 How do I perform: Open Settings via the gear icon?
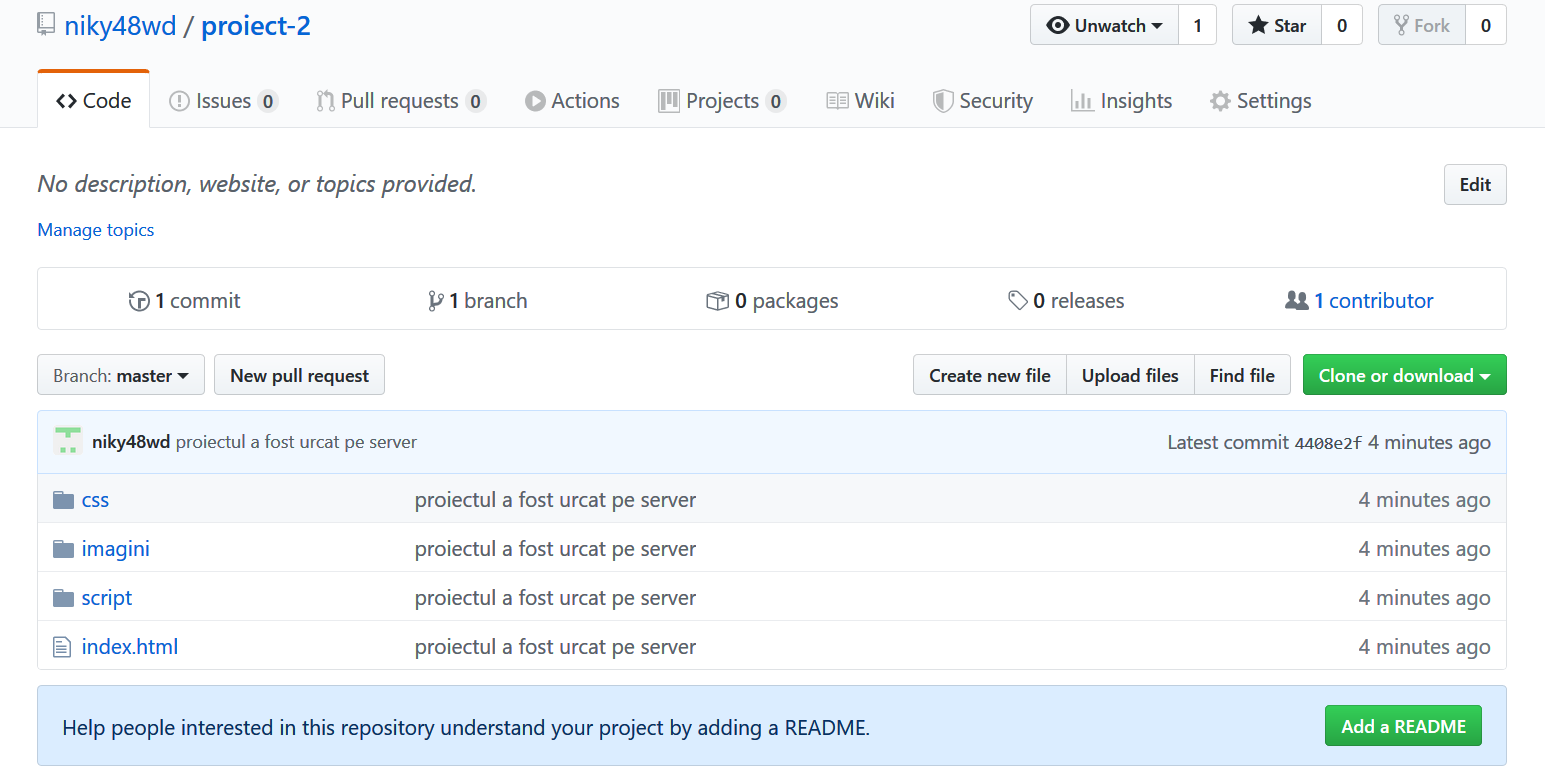pyautogui.click(x=1219, y=100)
